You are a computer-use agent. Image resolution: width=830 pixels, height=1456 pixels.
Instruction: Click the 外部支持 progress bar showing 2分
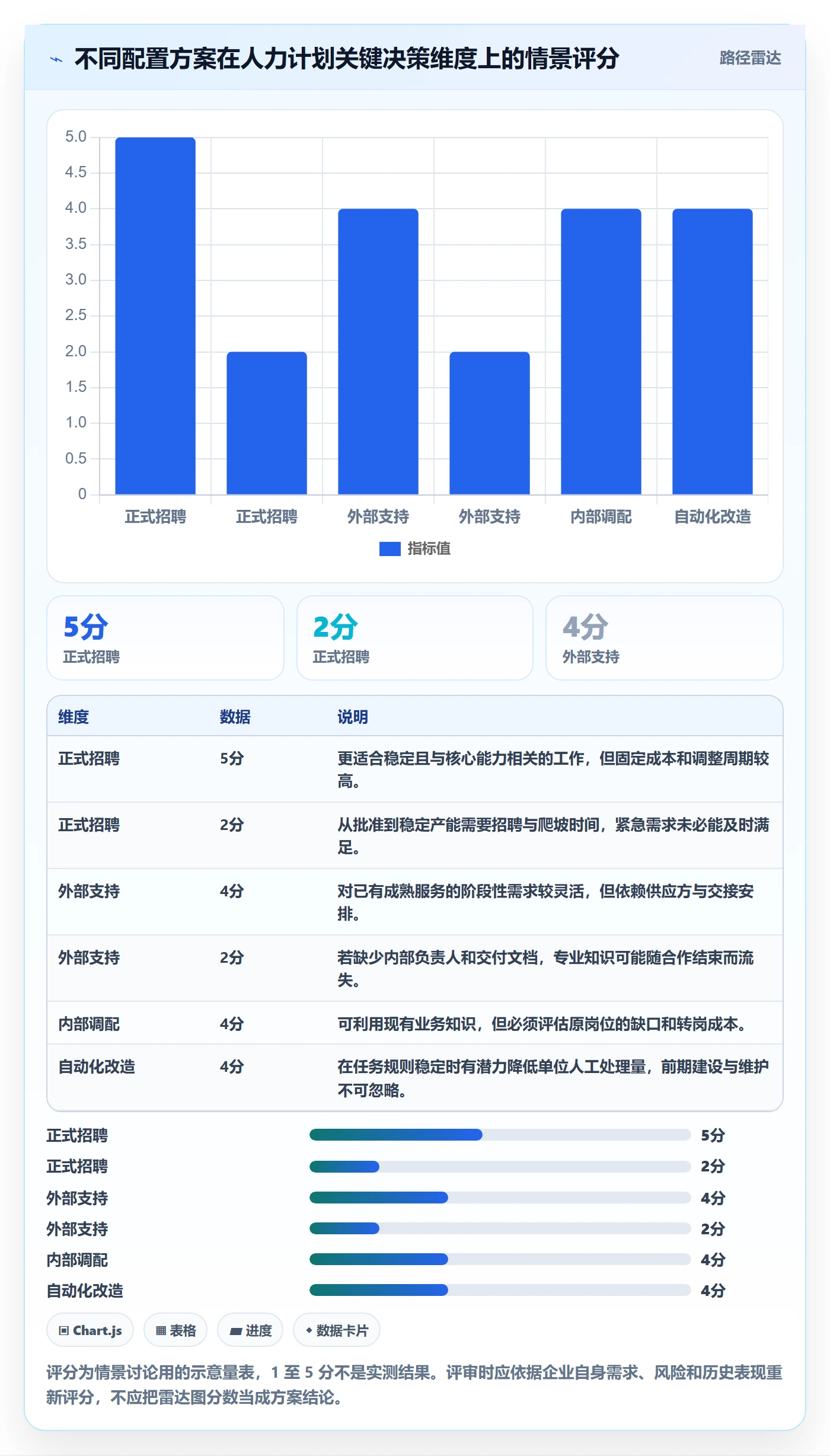coord(500,1228)
